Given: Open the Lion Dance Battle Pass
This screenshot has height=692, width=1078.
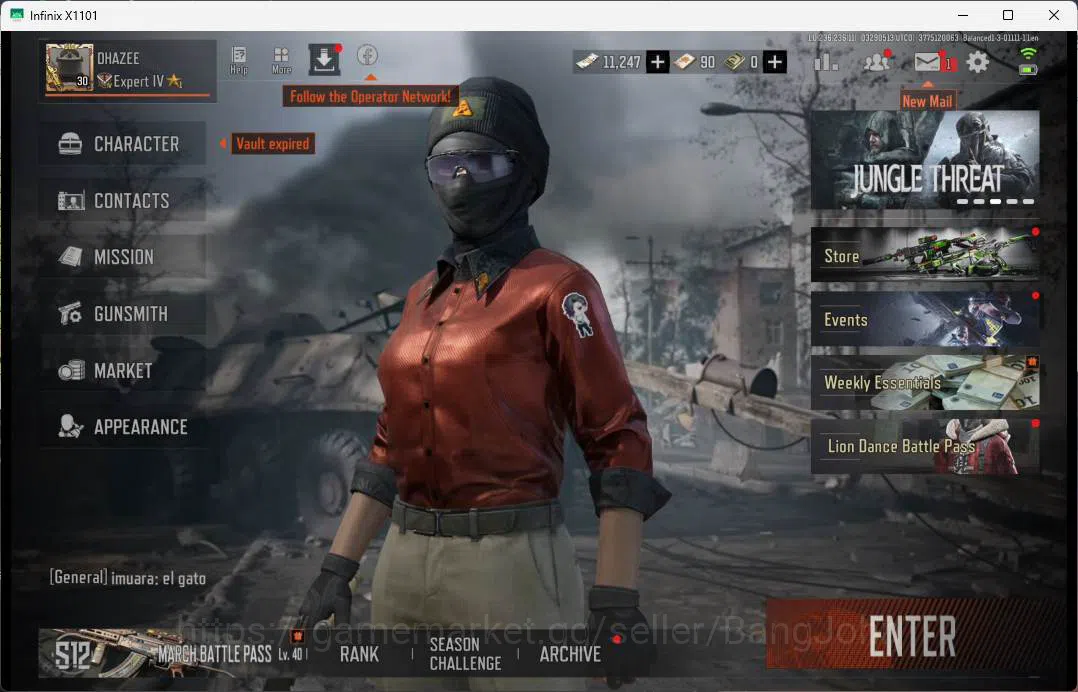Looking at the screenshot, I should coord(925,446).
